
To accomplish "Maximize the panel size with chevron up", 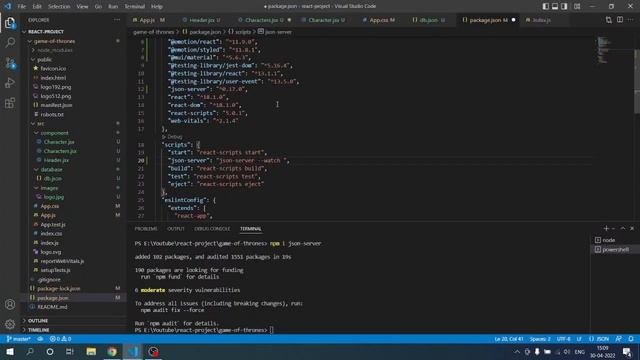I will pyautogui.click(x=623, y=229).
